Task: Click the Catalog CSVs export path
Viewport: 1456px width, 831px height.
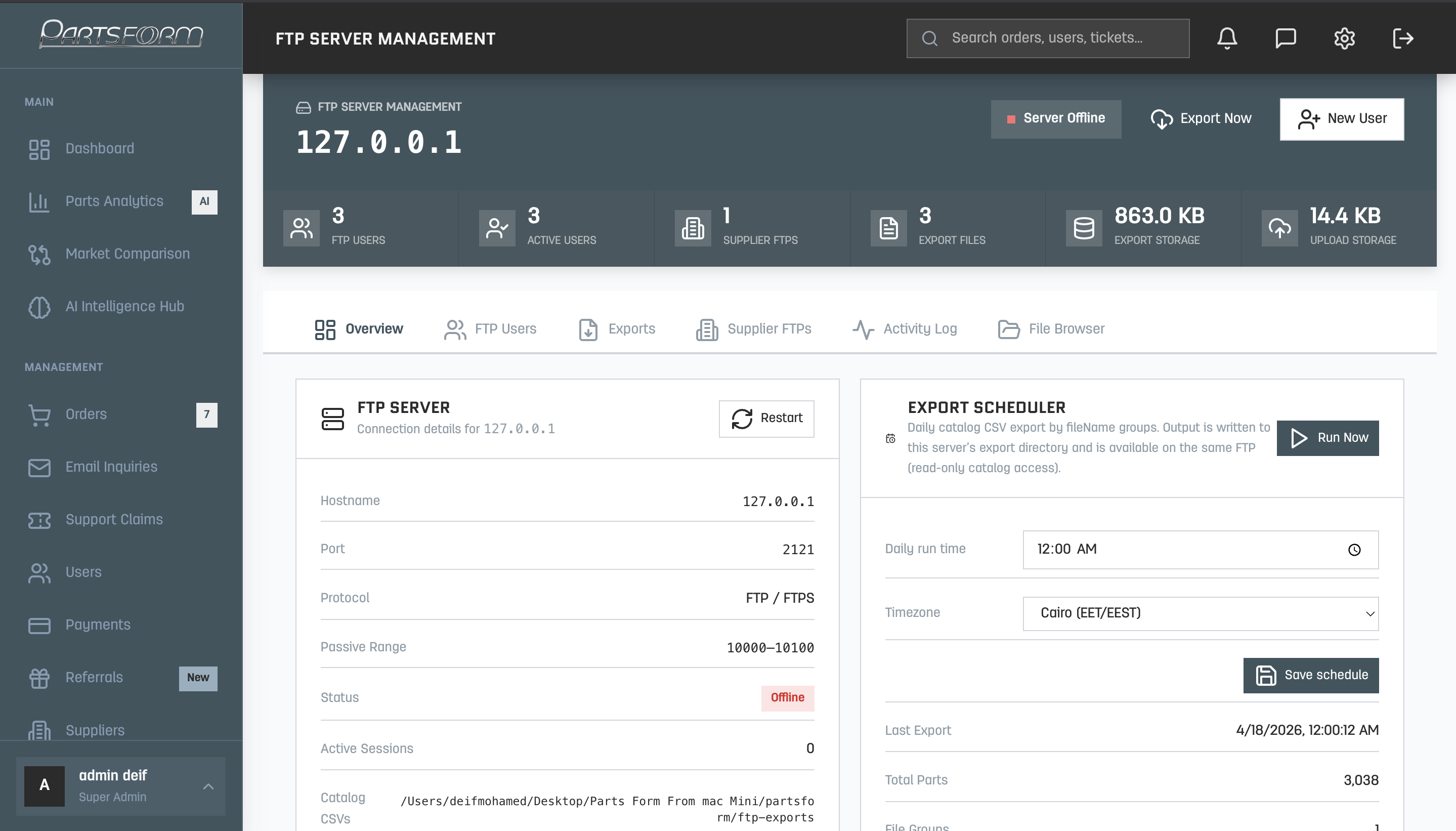Action: (607, 809)
